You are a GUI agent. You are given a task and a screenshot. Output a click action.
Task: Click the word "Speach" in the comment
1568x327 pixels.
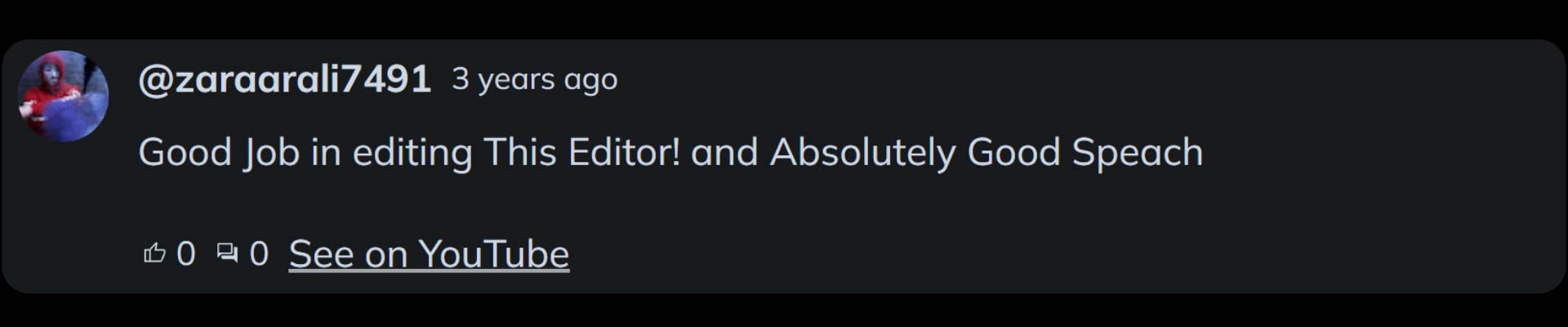[x=1137, y=152]
